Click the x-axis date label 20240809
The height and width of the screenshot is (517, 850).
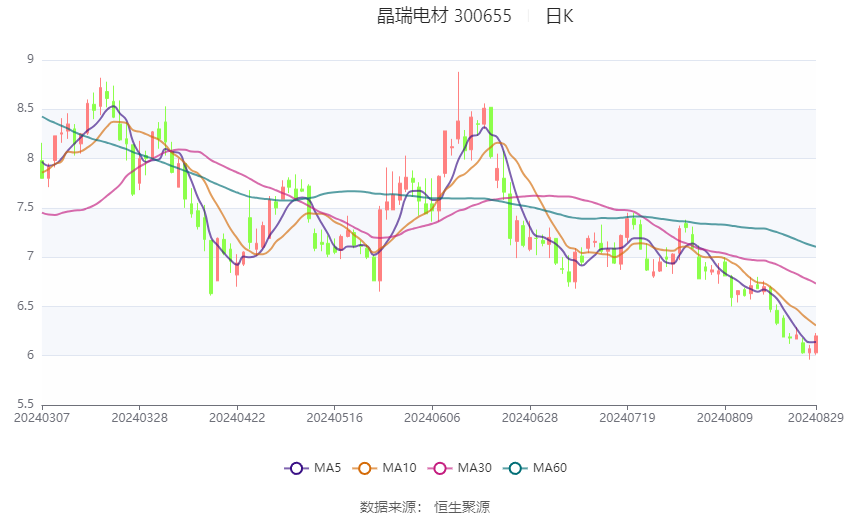tap(725, 418)
